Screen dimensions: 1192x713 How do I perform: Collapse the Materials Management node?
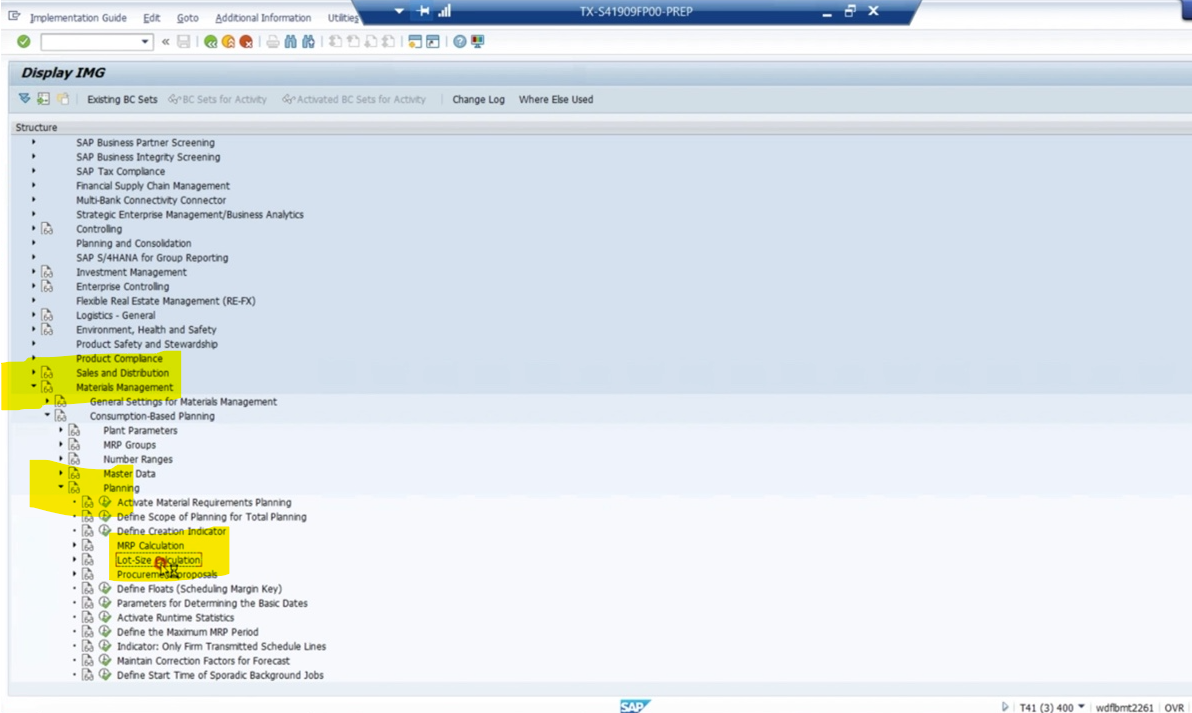tap(33, 387)
